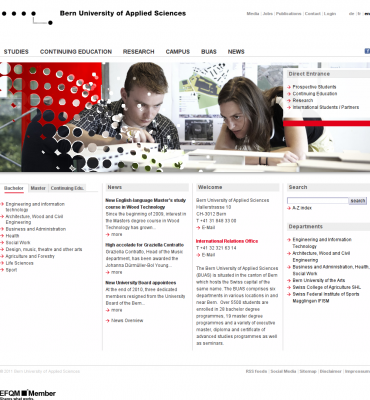Switch language to fr

tap(359, 14)
